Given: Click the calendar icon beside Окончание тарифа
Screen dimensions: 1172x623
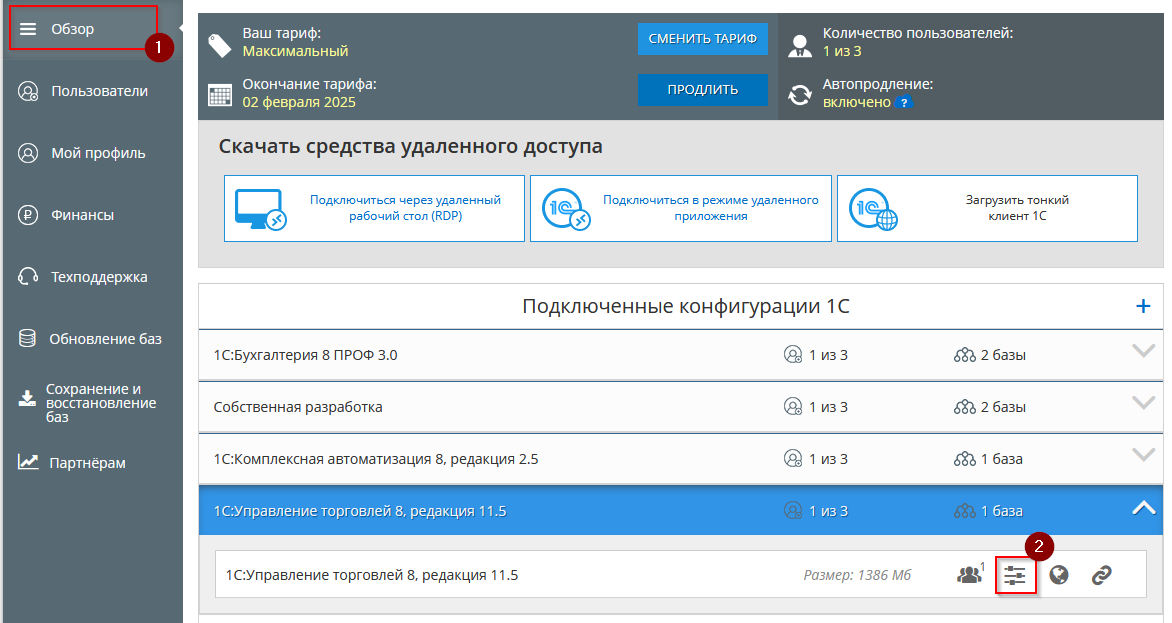Looking at the screenshot, I should click(220, 96).
